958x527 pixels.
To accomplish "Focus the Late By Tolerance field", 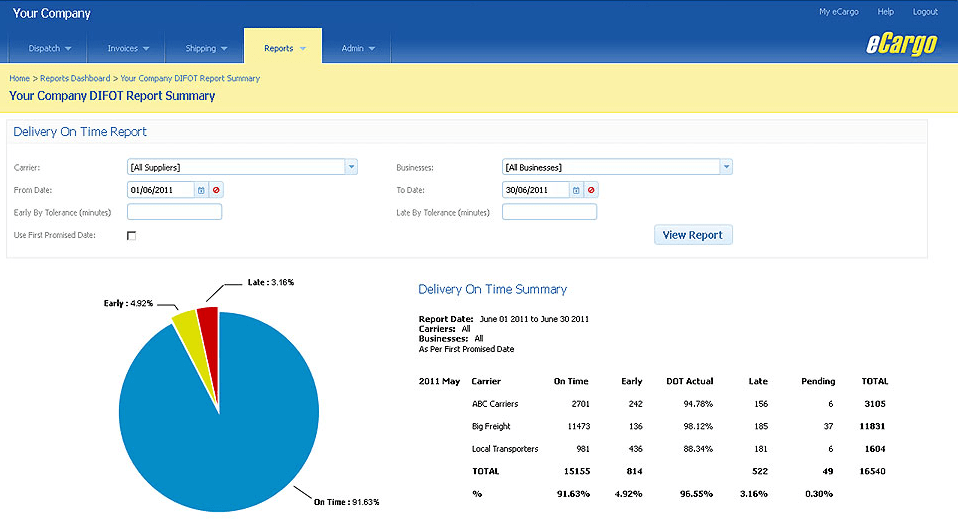I will pos(549,212).
